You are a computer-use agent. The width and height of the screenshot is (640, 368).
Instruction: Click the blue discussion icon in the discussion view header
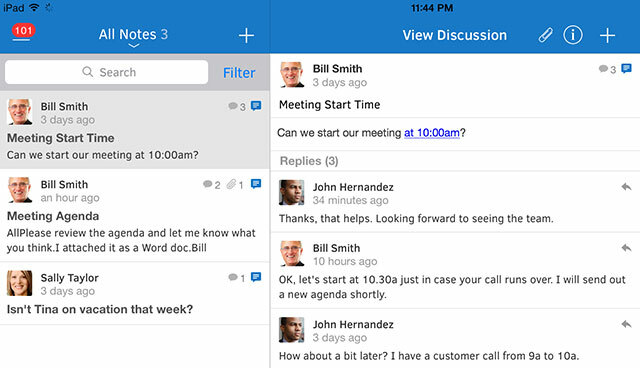pyautogui.click(x=627, y=69)
